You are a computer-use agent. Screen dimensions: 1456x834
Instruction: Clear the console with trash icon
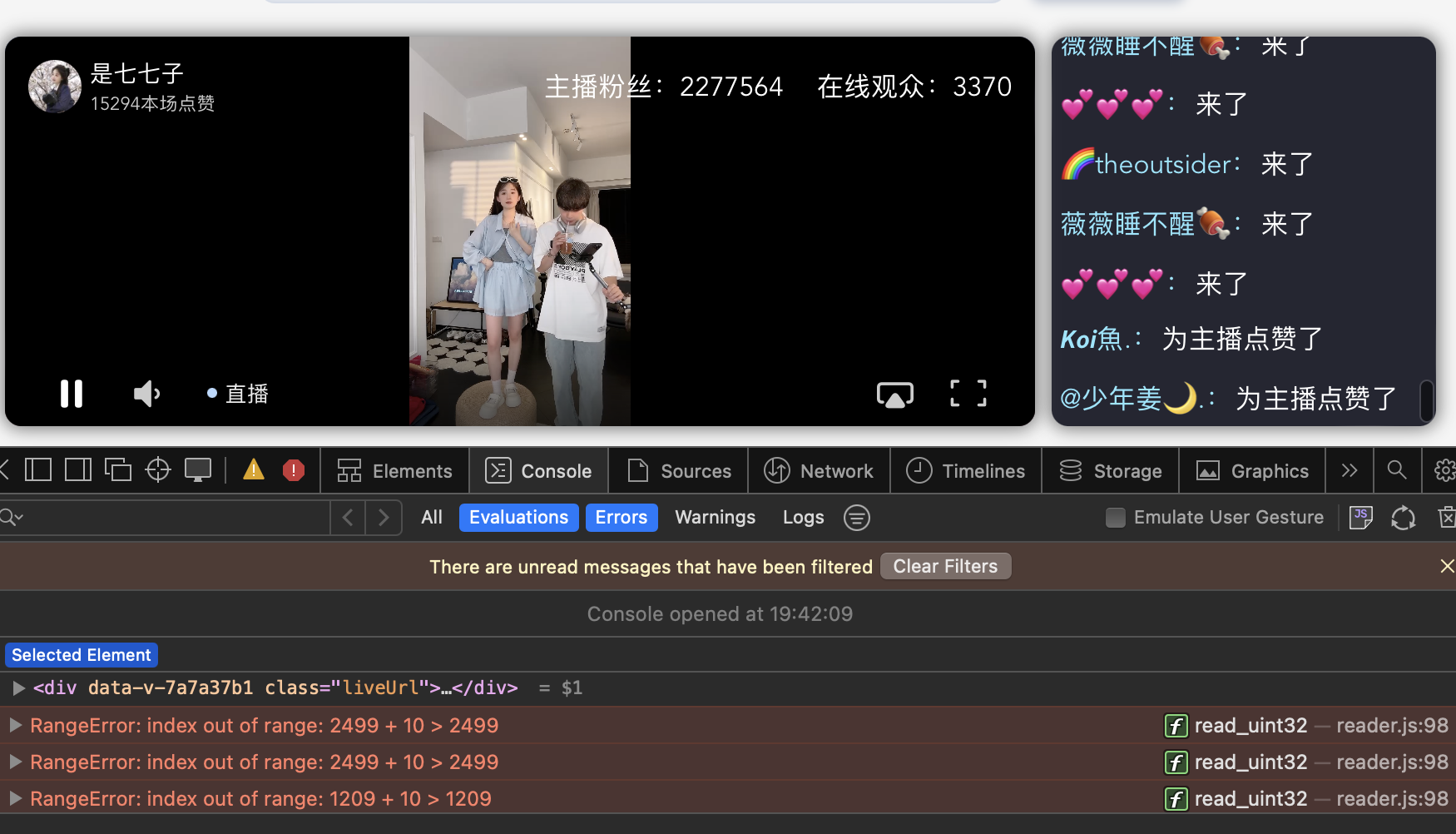(1447, 517)
